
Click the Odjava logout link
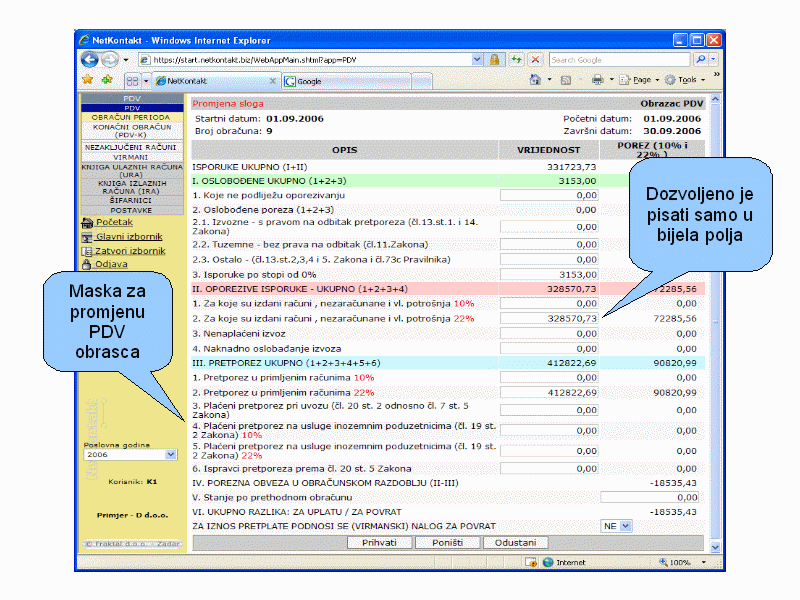tap(111, 264)
